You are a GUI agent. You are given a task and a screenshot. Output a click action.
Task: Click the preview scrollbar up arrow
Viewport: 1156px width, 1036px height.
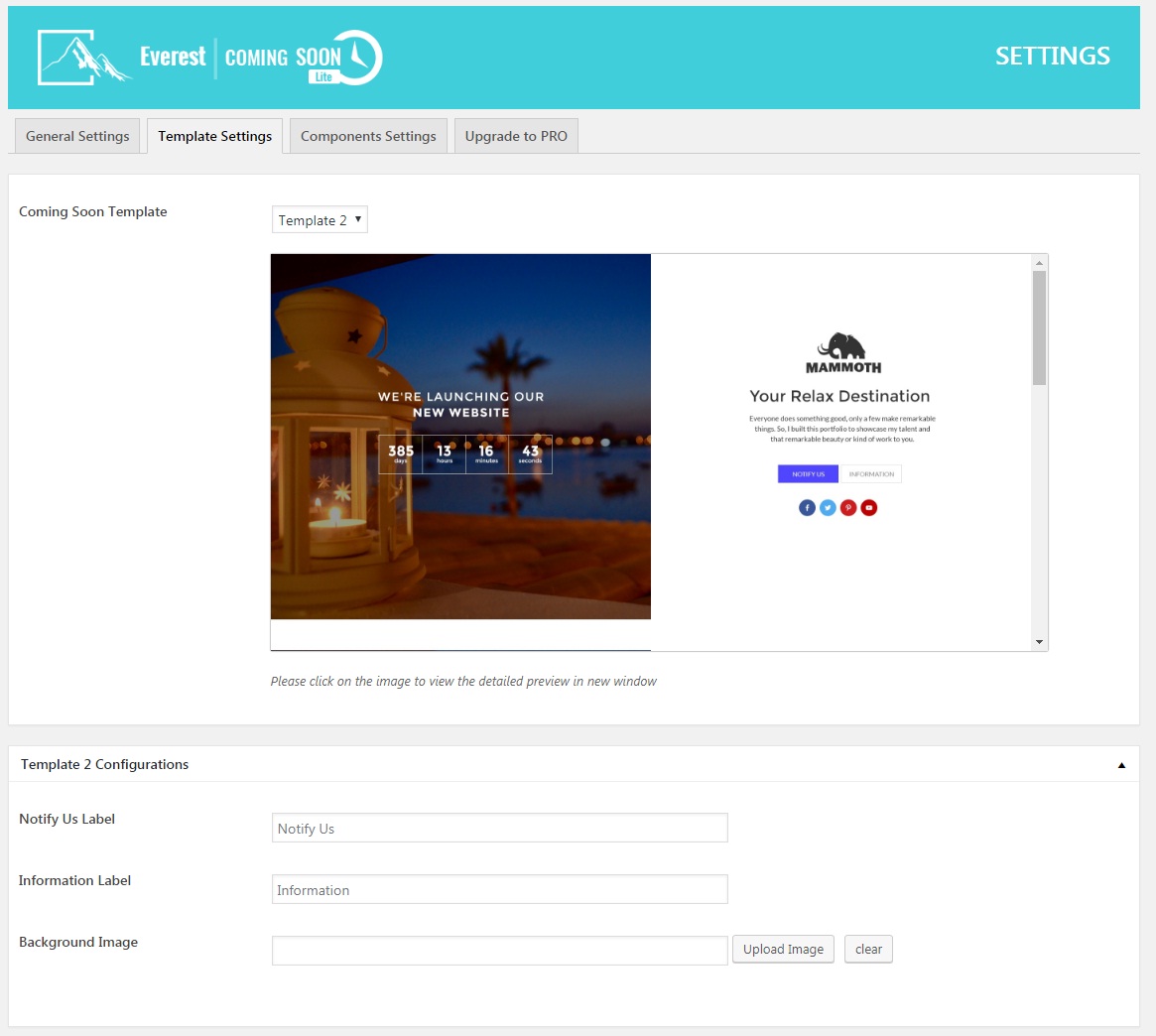click(x=1039, y=263)
